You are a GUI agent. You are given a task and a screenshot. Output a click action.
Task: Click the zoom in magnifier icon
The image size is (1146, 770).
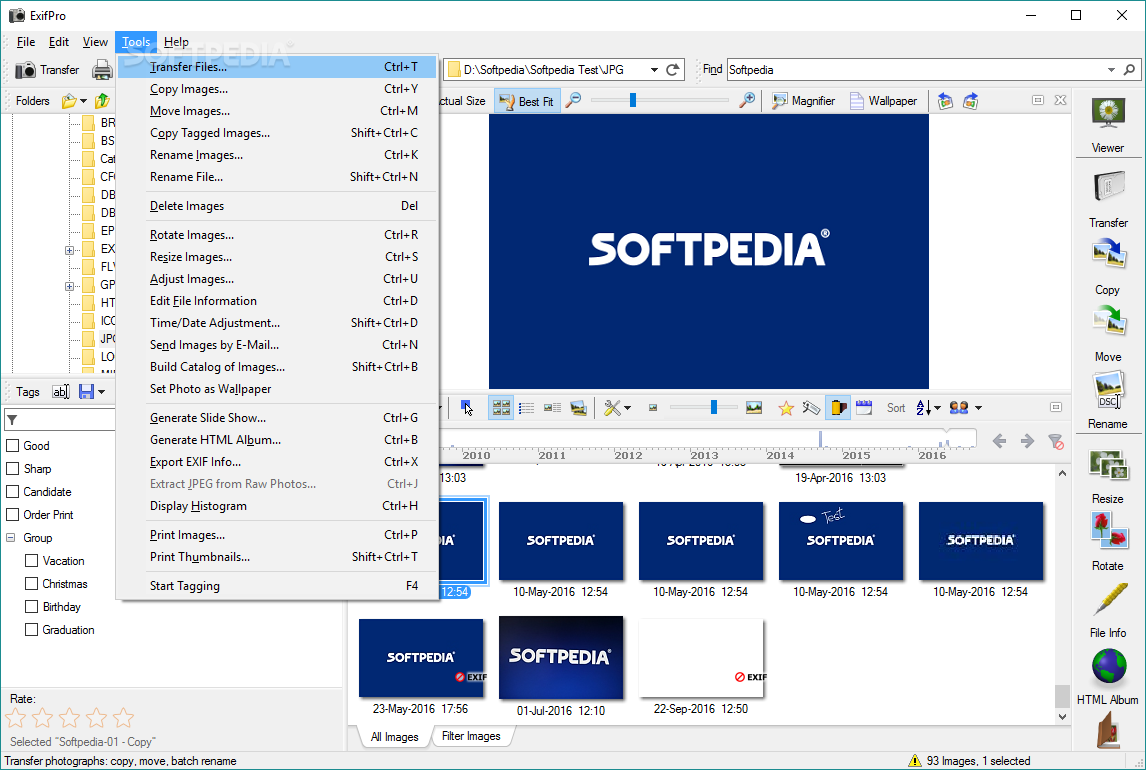[747, 100]
